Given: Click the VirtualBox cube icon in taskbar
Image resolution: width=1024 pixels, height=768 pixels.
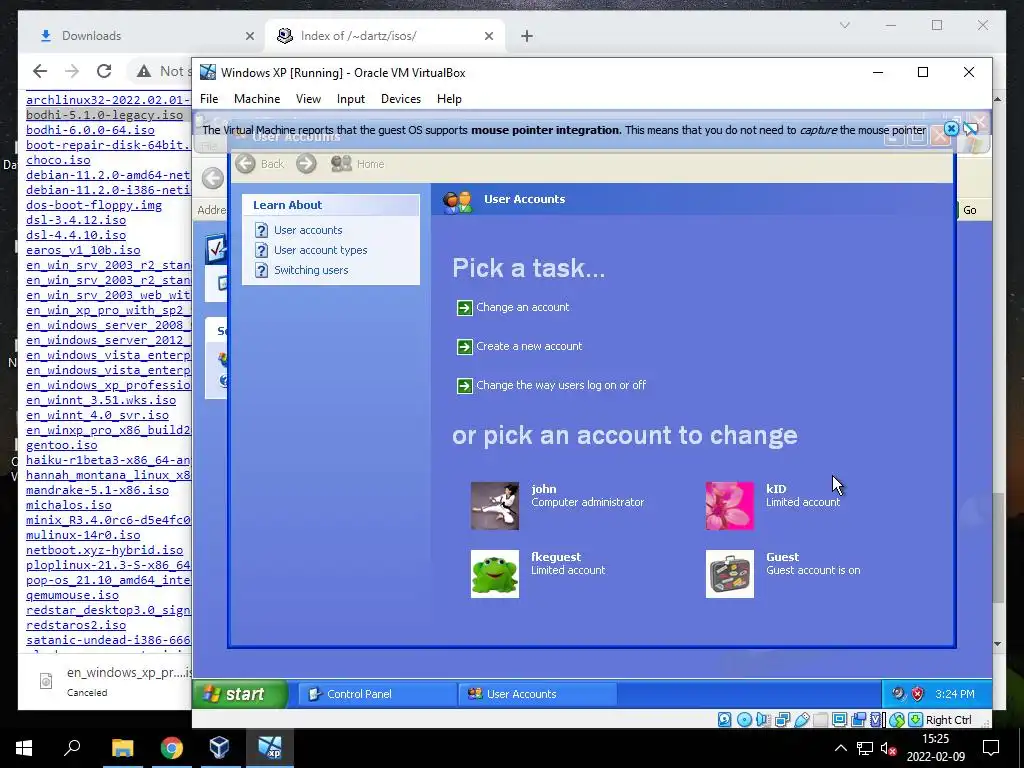Looking at the screenshot, I should tap(219, 748).
